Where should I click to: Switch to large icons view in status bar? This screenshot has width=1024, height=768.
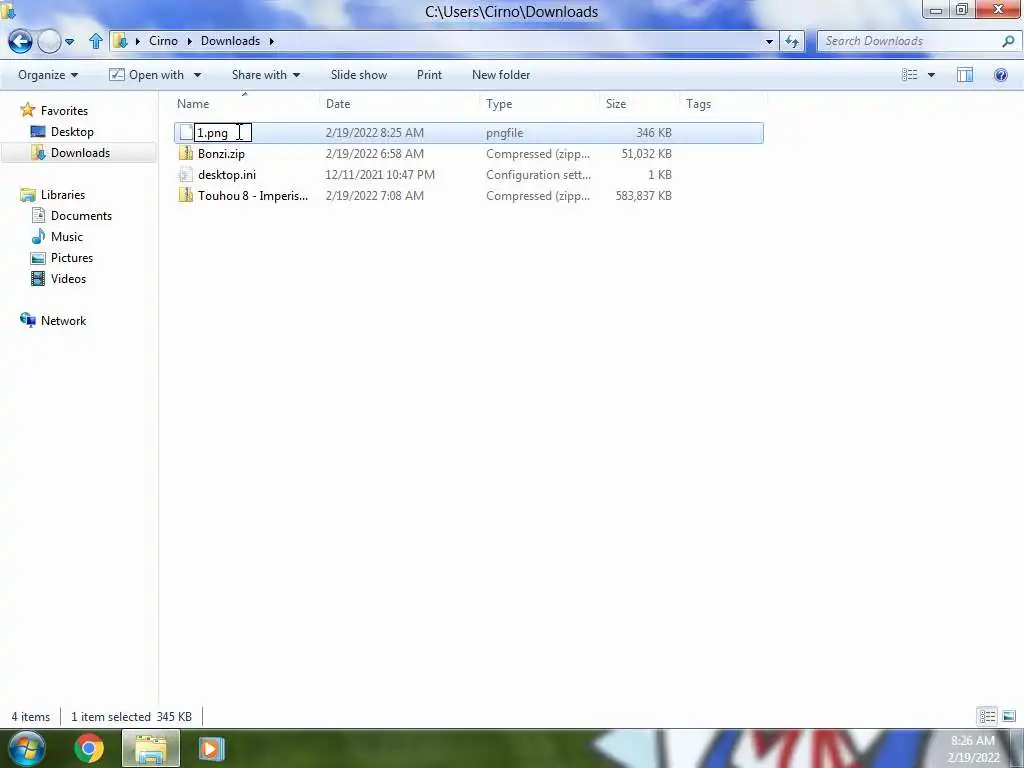(x=1008, y=716)
